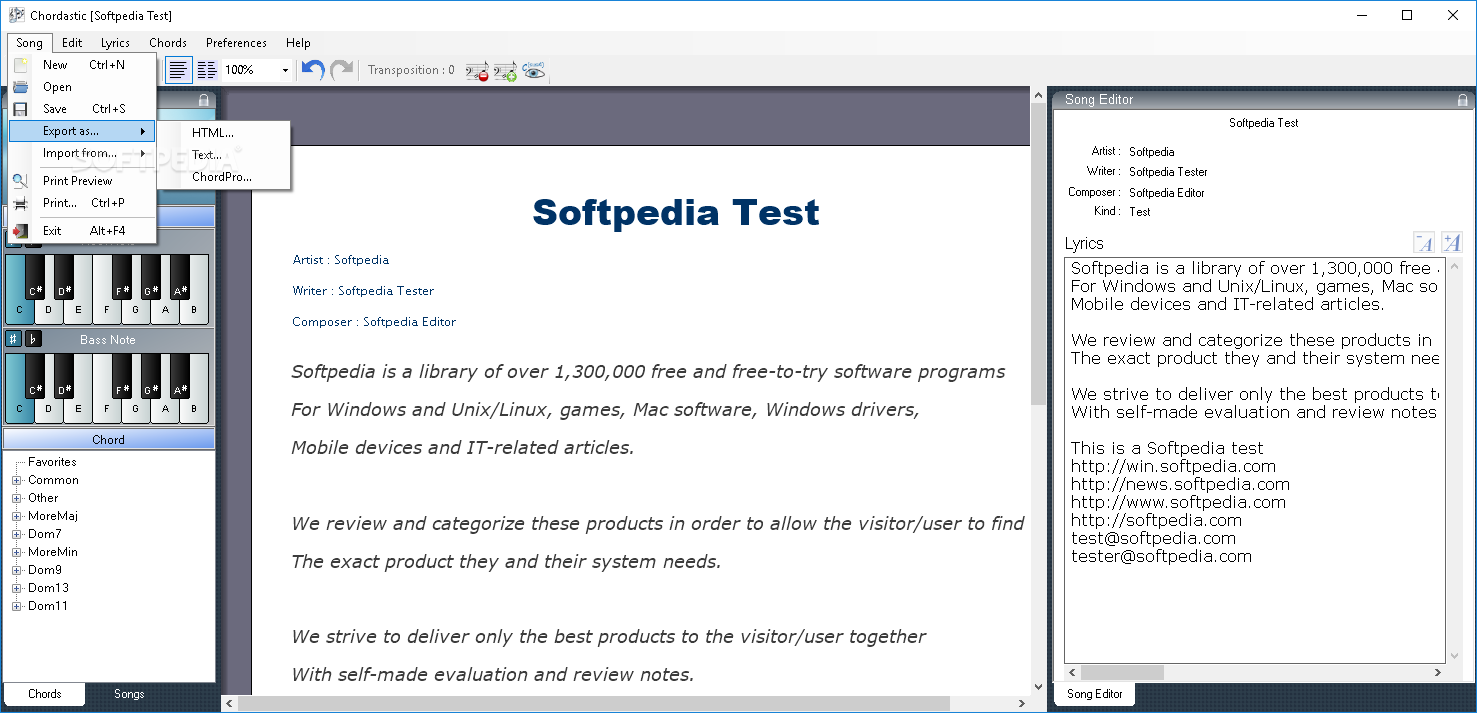Select the B key on the upper keyboard
Viewport: 1477px width, 713px height.
click(x=195, y=310)
